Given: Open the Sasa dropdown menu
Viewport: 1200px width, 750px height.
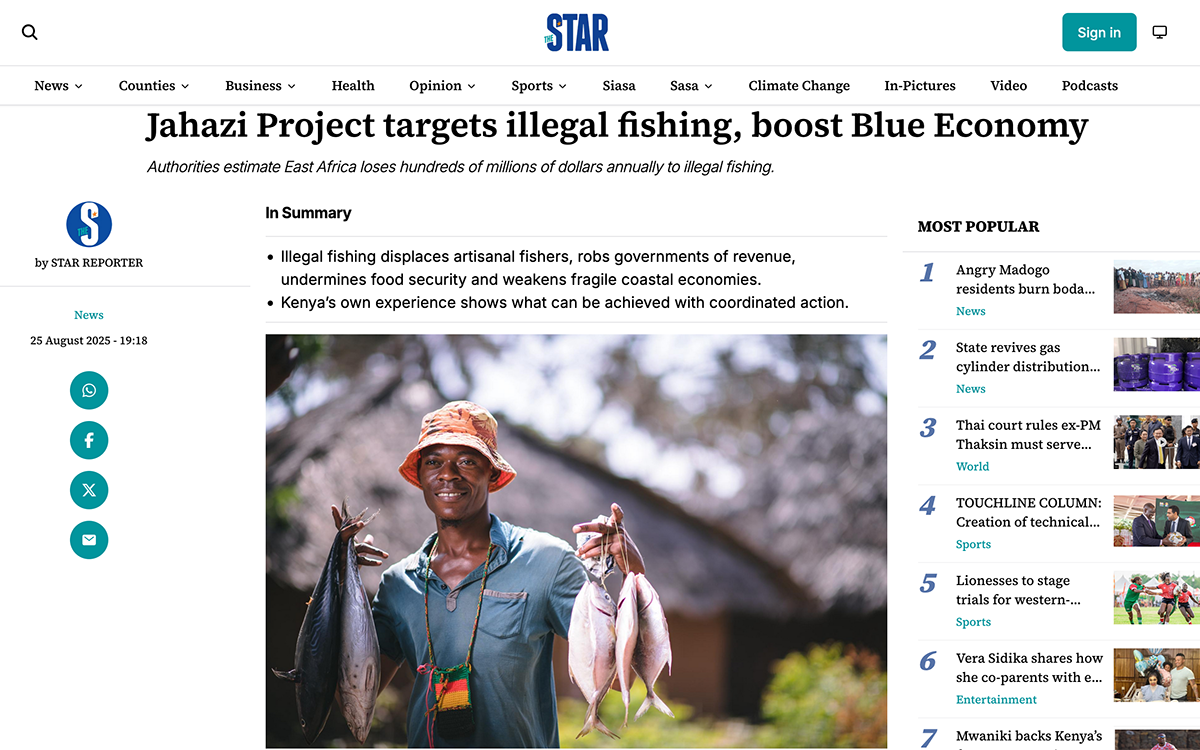Looking at the screenshot, I should (x=691, y=86).
